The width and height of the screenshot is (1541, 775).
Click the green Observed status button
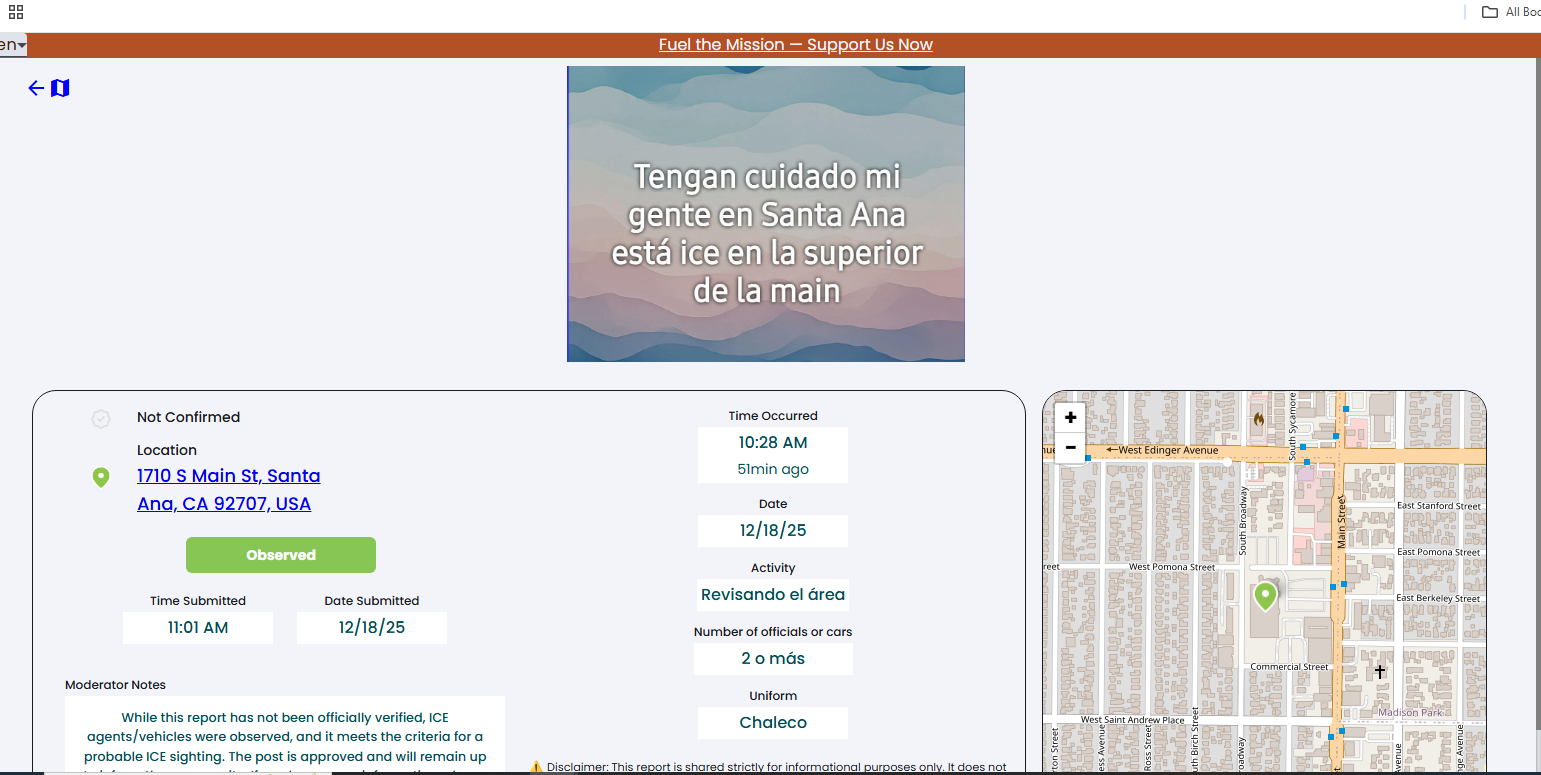(x=281, y=555)
